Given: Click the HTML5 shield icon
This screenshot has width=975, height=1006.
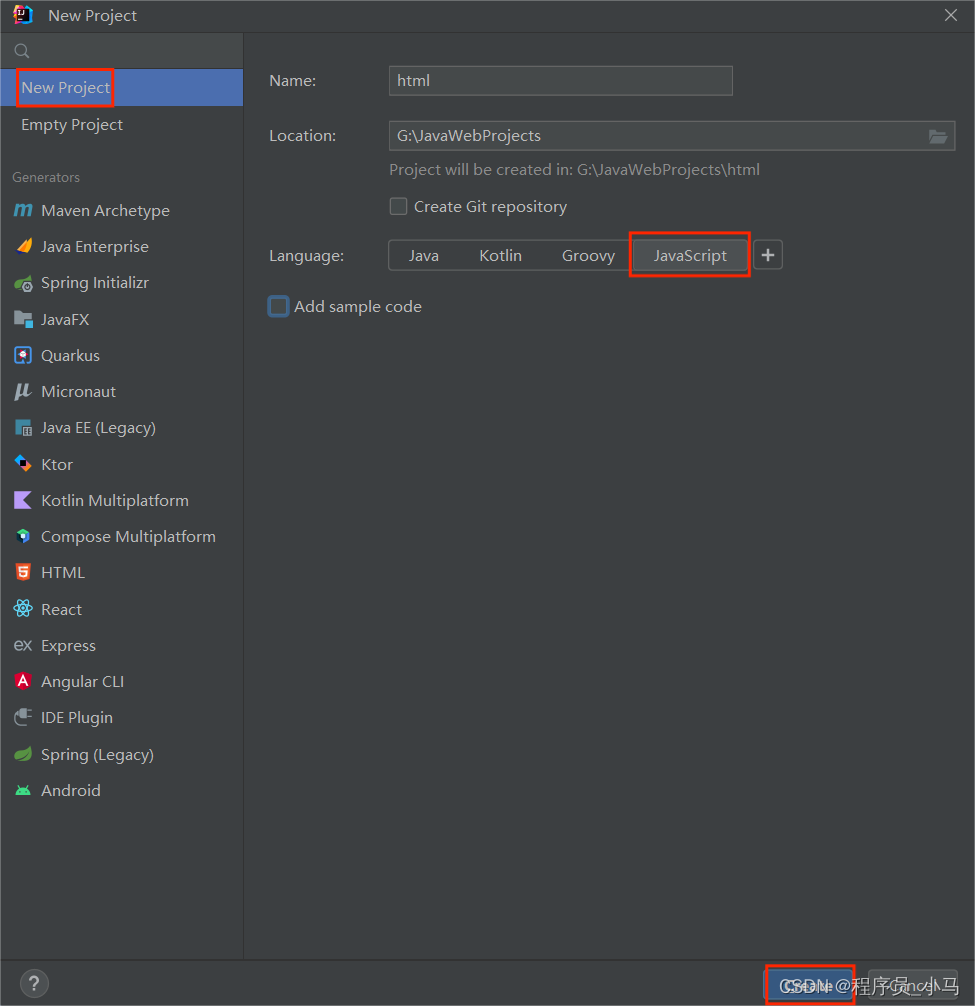Looking at the screenshot, I should coord(23,572).
